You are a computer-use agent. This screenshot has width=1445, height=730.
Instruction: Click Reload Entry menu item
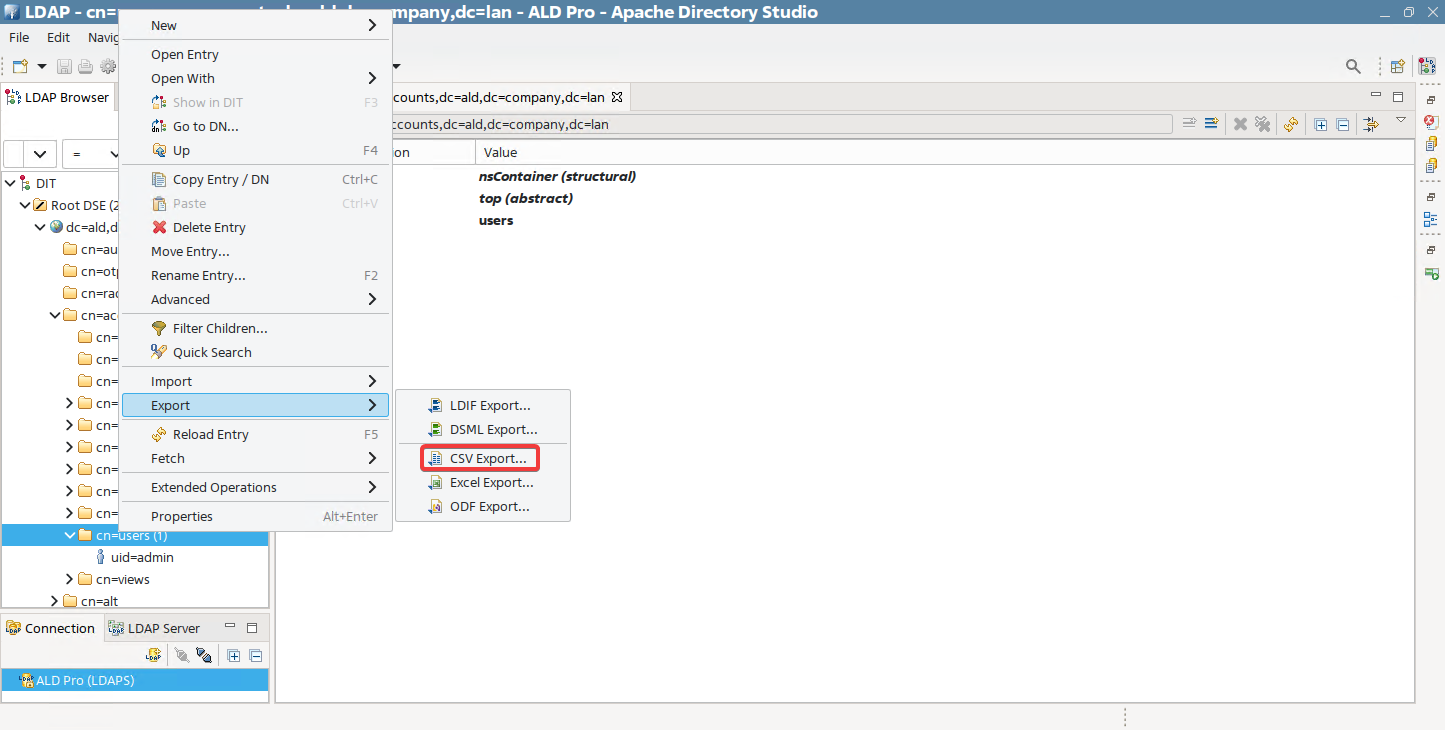tap(255, 434)
